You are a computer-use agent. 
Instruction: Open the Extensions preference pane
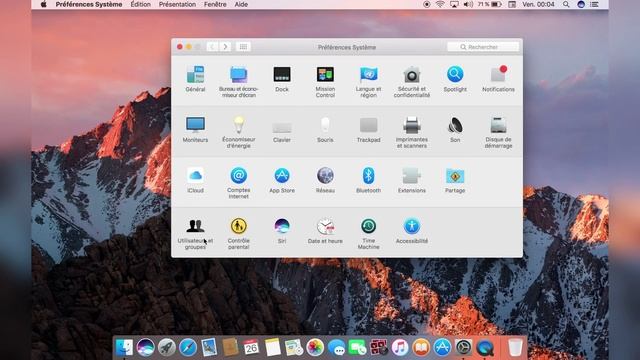[411, 180]
